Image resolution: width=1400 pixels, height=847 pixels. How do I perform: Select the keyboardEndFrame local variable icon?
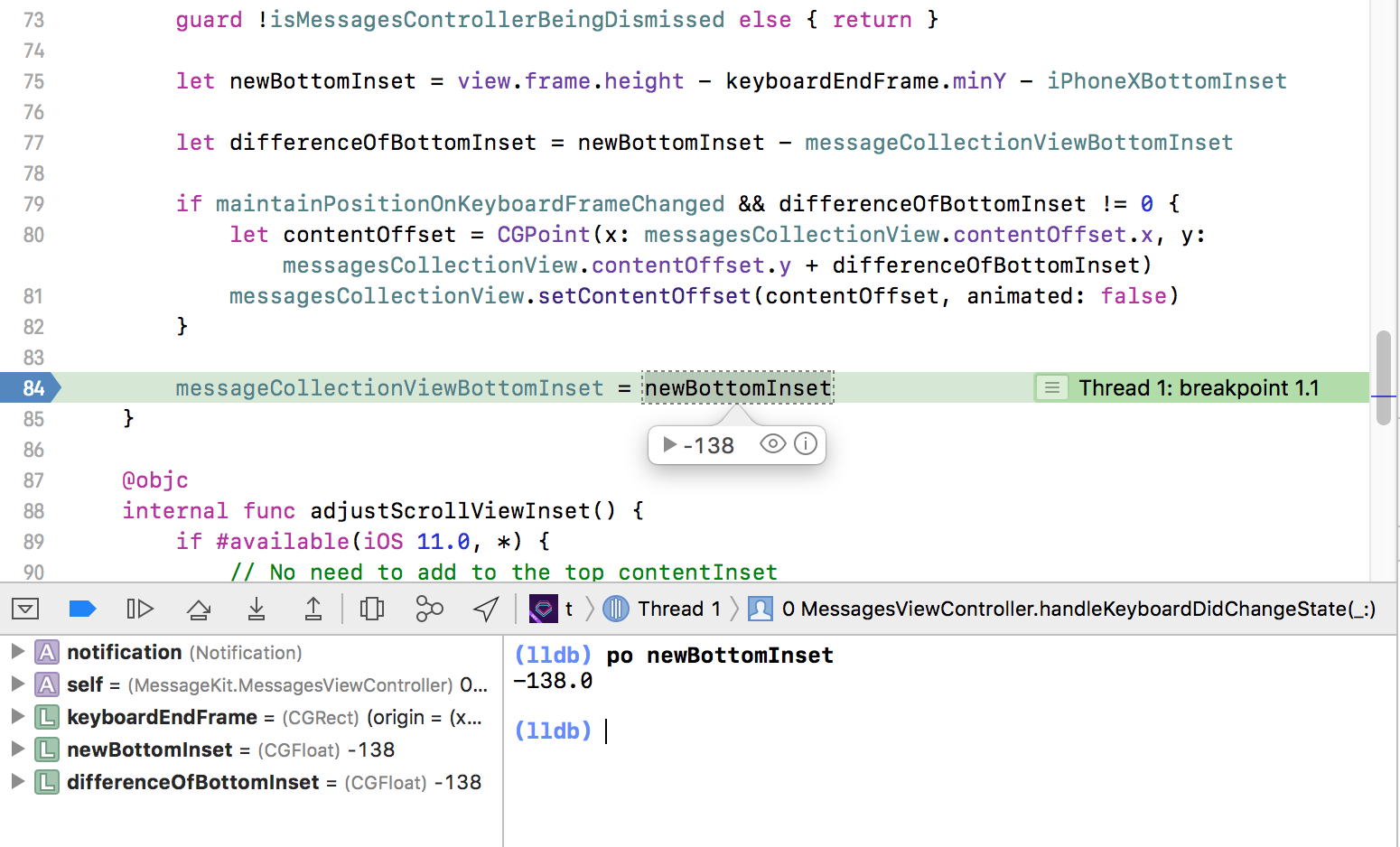47,717
